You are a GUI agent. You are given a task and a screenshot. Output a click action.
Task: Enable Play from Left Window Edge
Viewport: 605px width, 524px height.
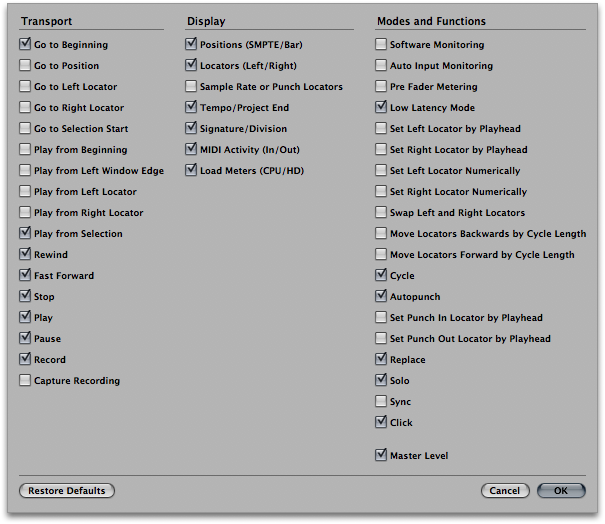click(25, 170)
